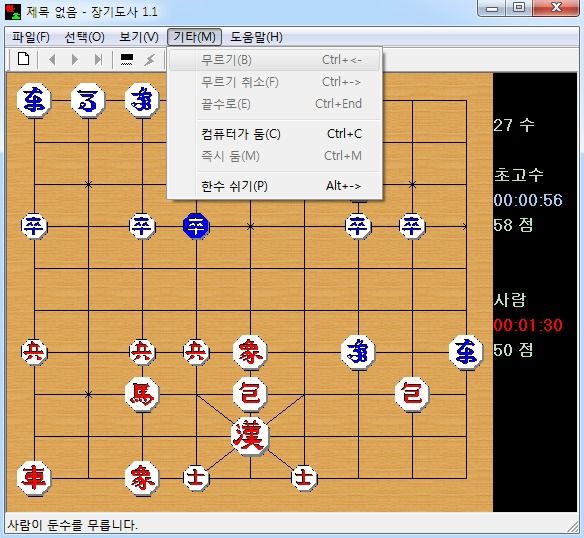This screenshot has height=538, width=584.
Task: Select the blue 車 chariot in the top-left corner
Action: (34, 100)
